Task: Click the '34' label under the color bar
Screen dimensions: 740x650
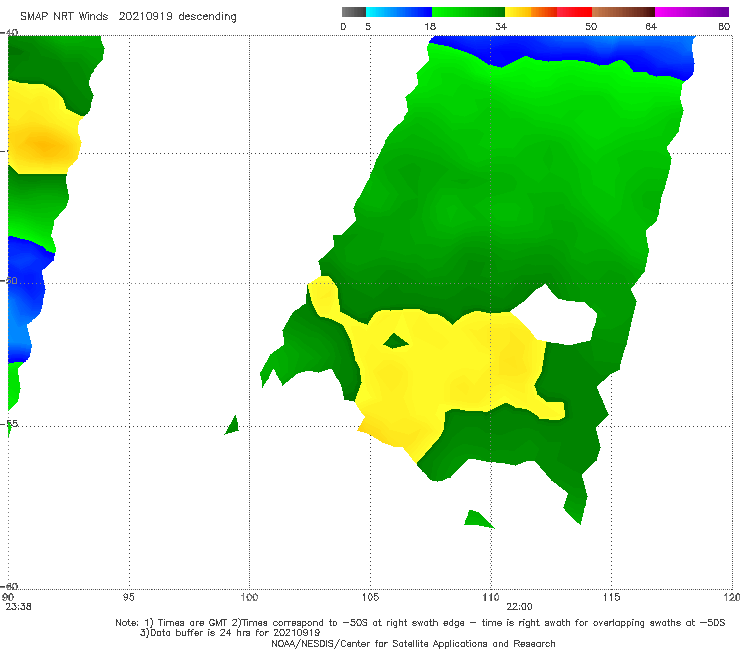Action: point(501,26)
